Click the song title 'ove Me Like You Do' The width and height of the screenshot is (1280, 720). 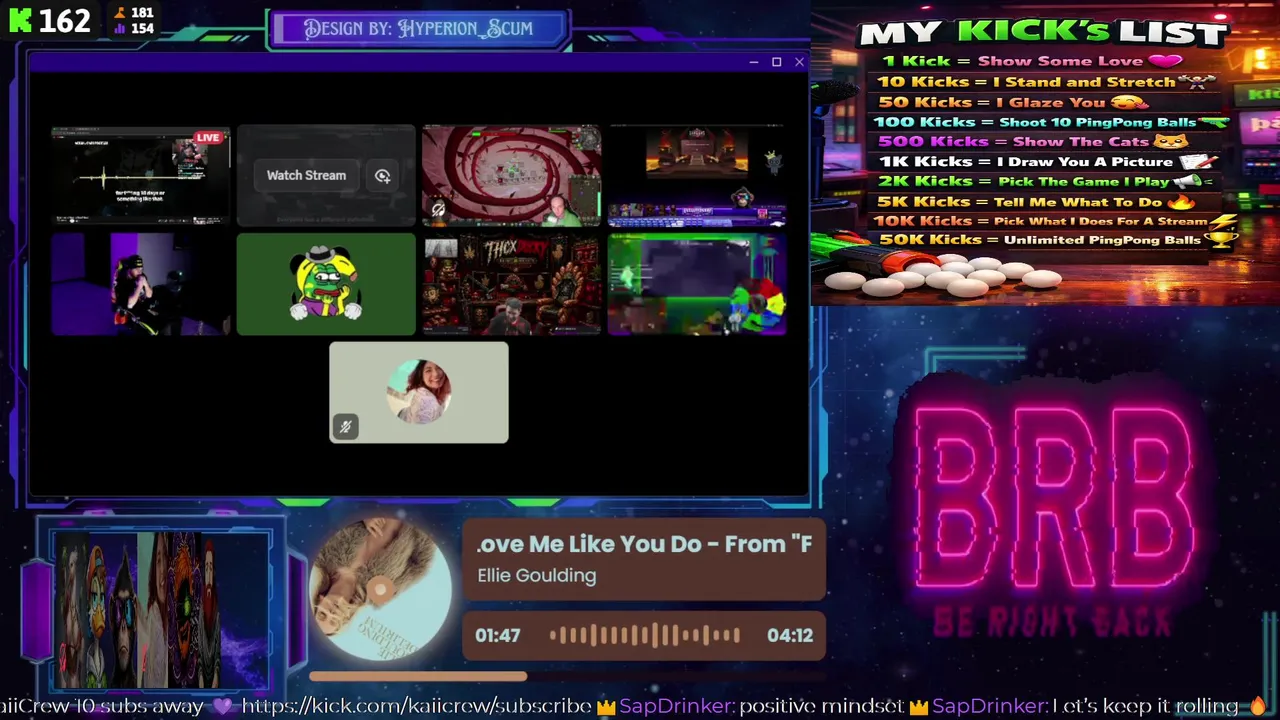644,544
